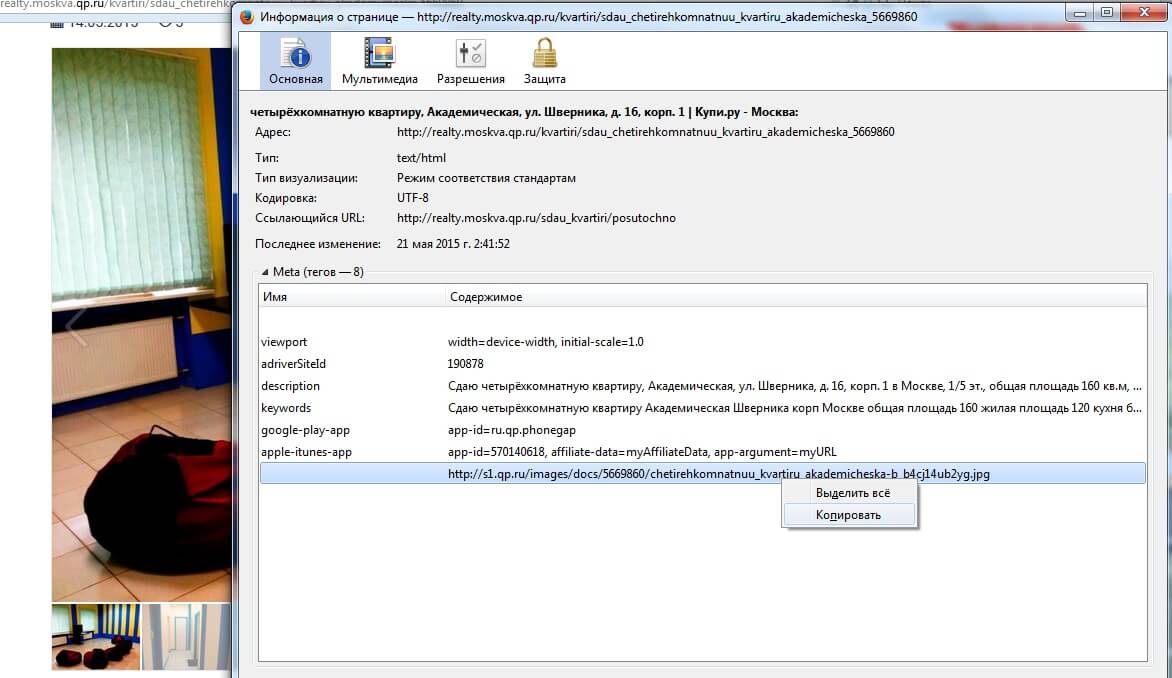Click browser address bar behind dialog

pos(116,4)
